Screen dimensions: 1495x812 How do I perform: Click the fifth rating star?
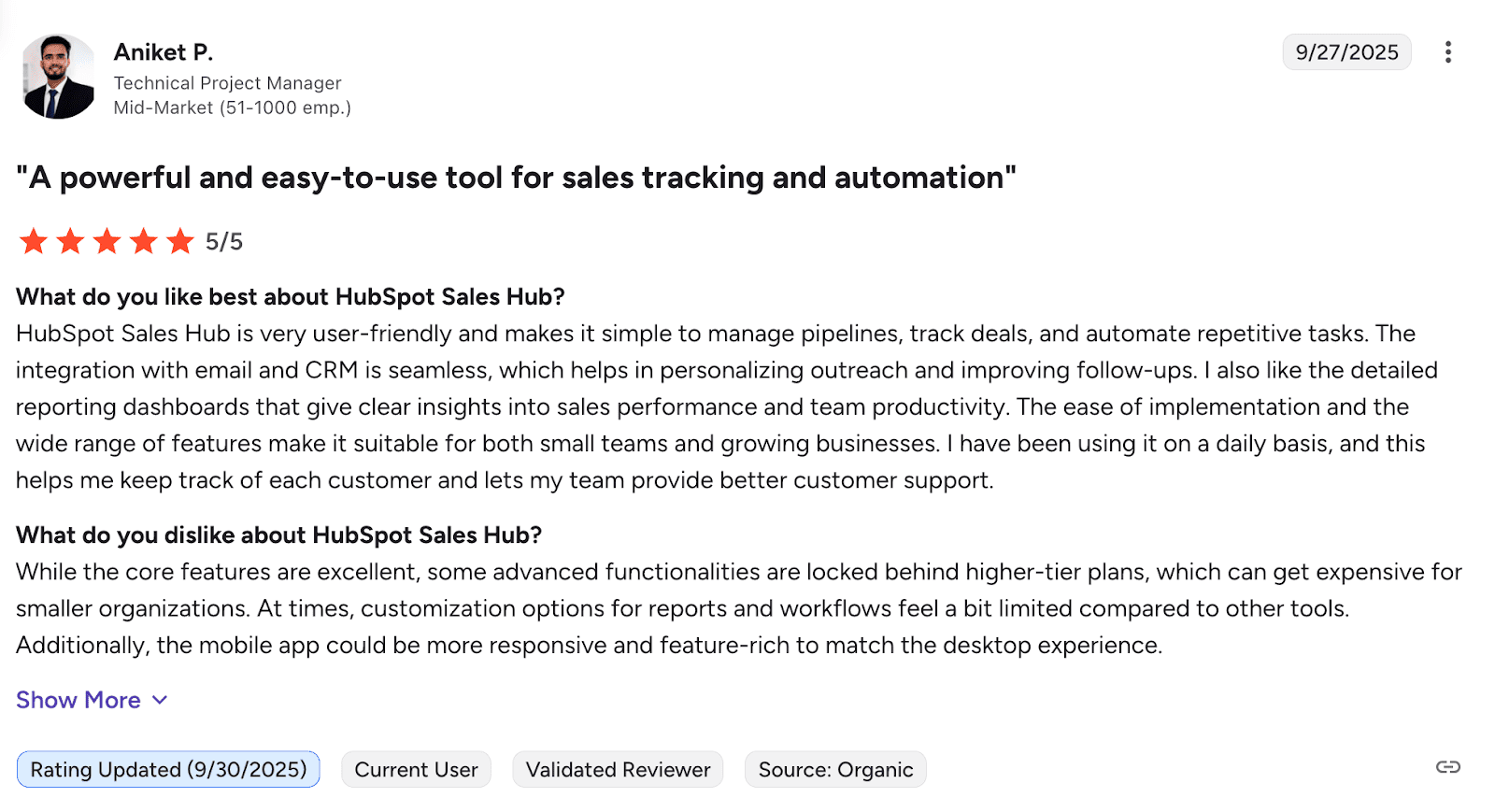click(x=180, y=241)
